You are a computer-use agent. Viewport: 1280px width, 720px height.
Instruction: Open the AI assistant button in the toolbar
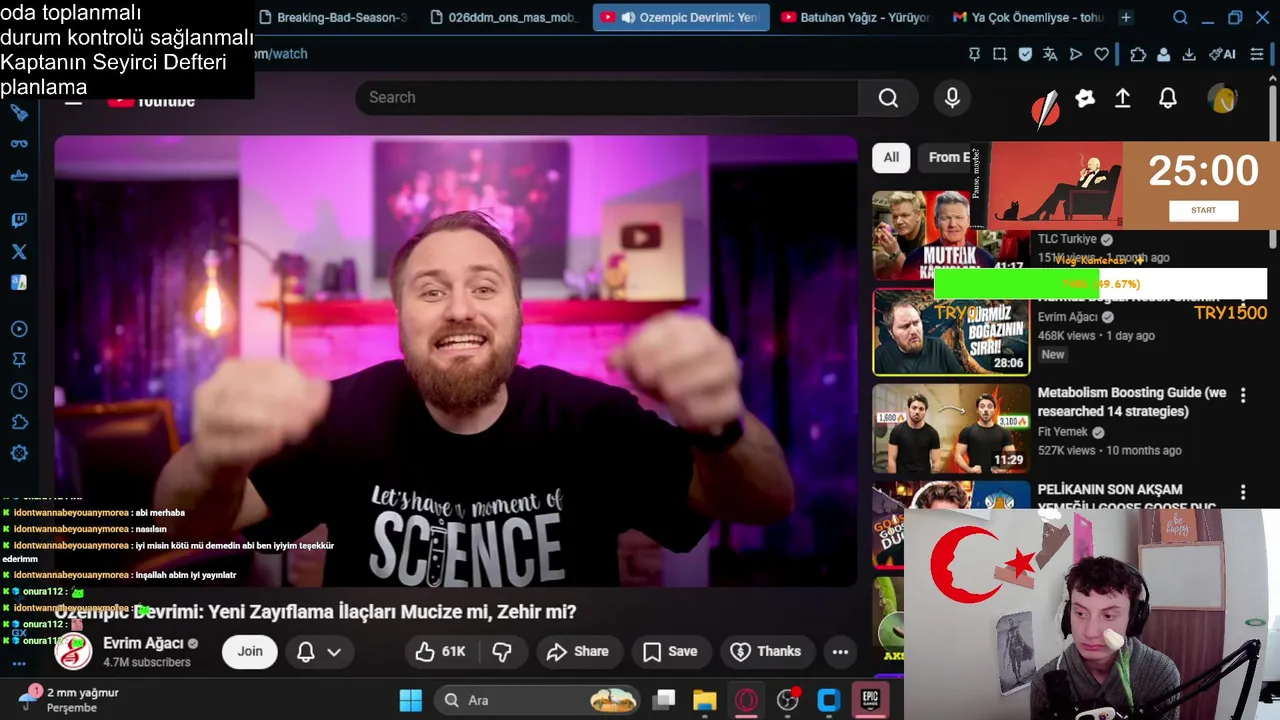1222,54
